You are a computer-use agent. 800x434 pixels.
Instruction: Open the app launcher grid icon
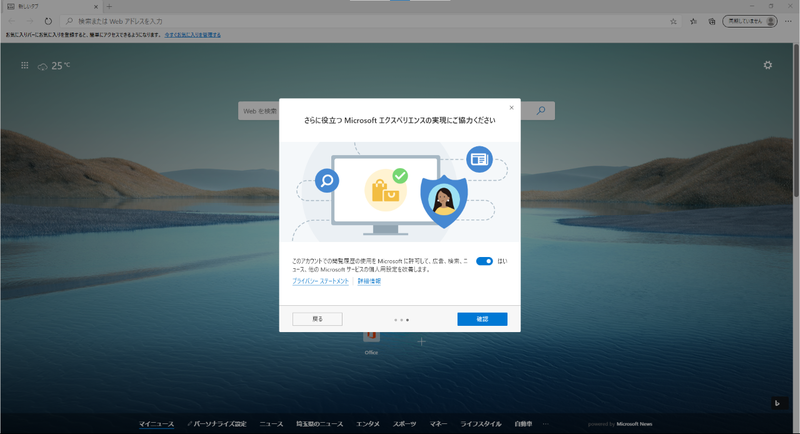pyautogui.click(x=24, y=65)
